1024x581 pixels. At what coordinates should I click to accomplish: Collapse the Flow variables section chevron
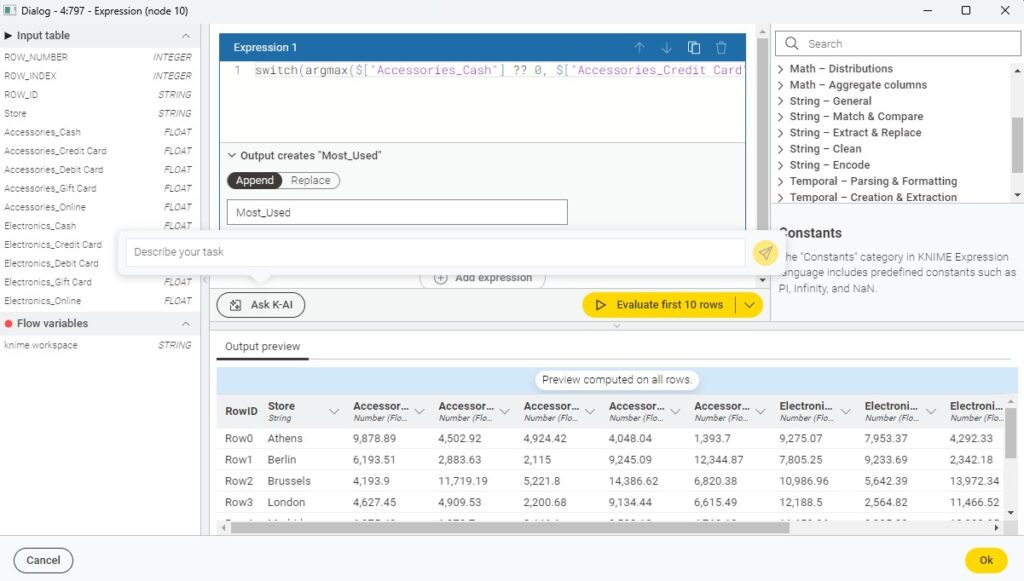point(185,324)
